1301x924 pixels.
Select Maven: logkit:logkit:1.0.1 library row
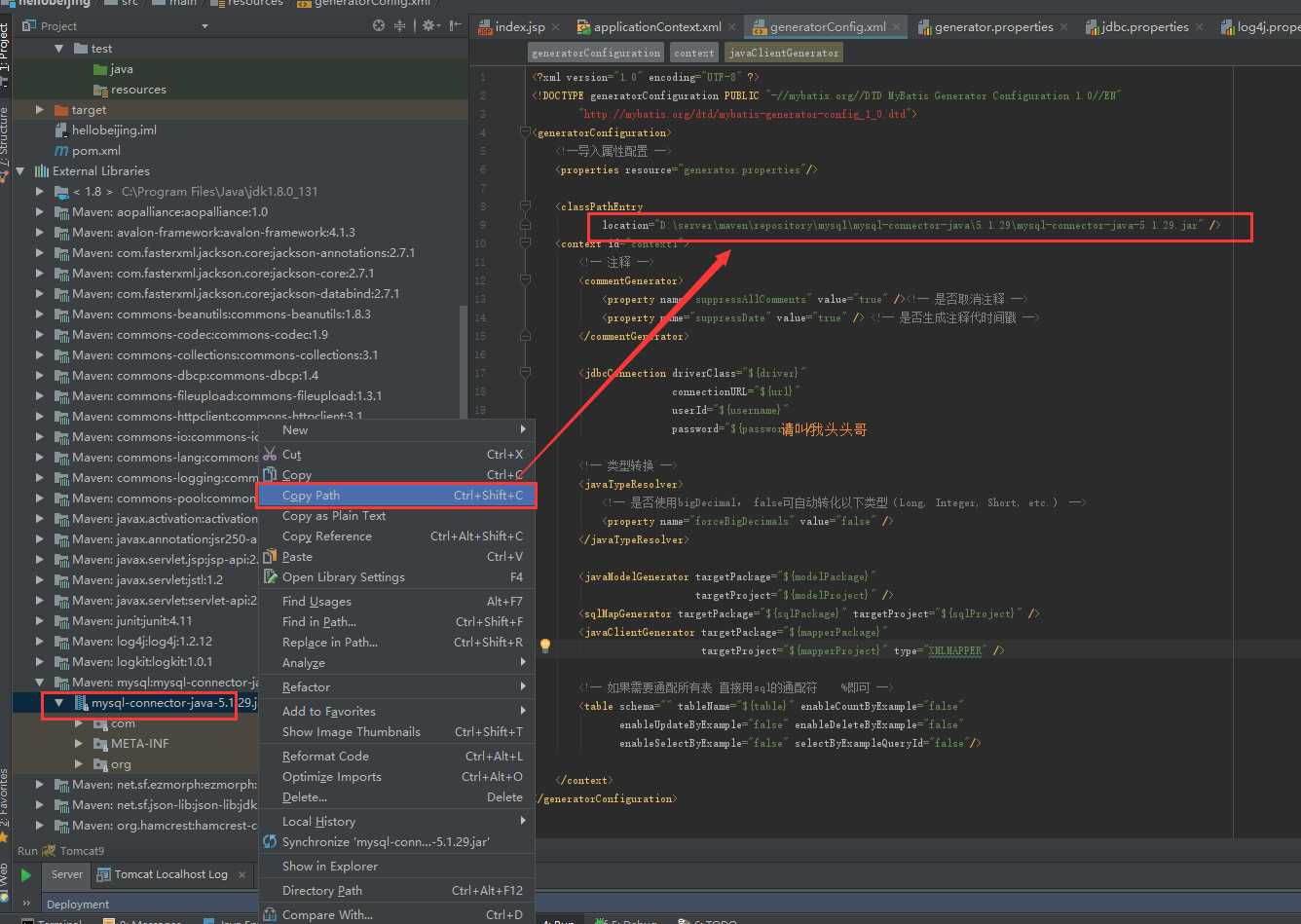[x=142, y=661]
